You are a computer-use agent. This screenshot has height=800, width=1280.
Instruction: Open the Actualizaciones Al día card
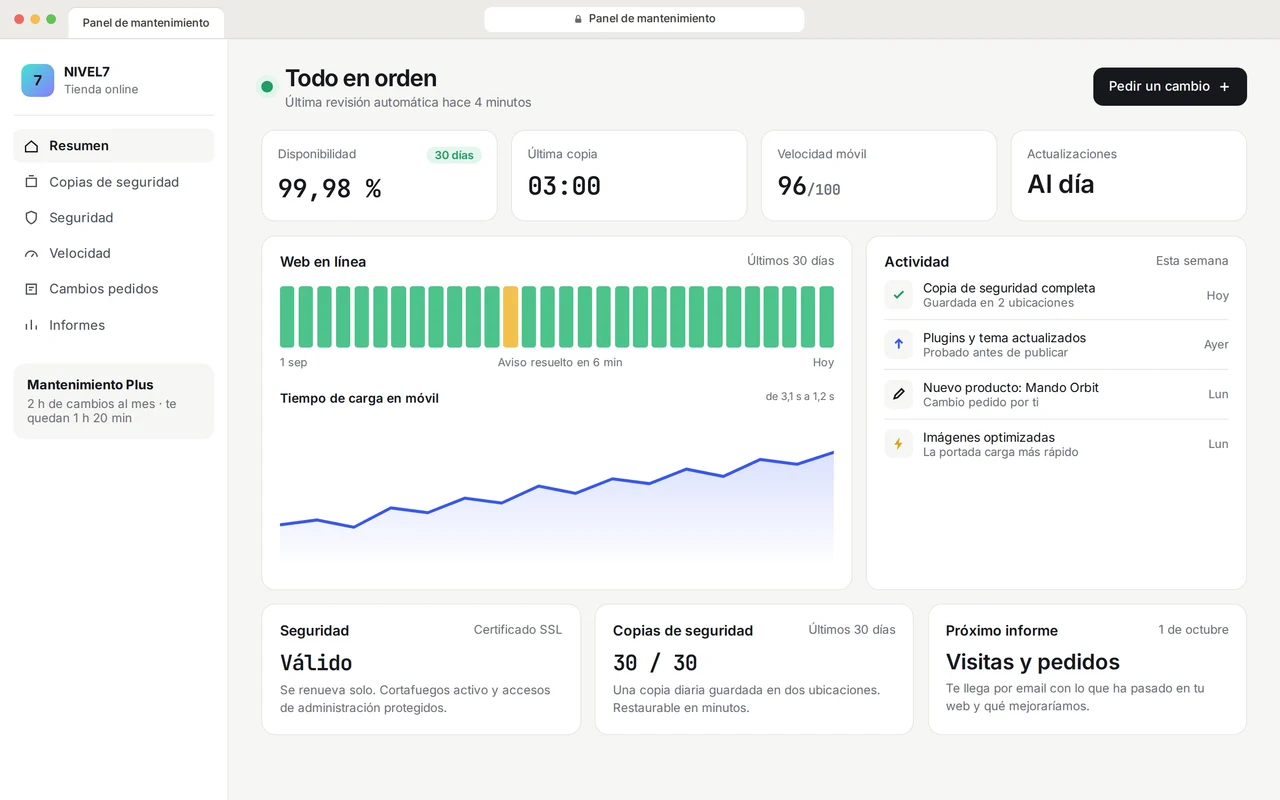1128,175
